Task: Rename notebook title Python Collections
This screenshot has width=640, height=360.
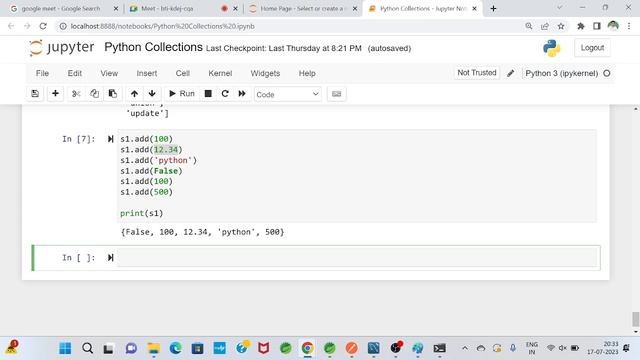Action: pyautogui.click(x=153, y=47)
